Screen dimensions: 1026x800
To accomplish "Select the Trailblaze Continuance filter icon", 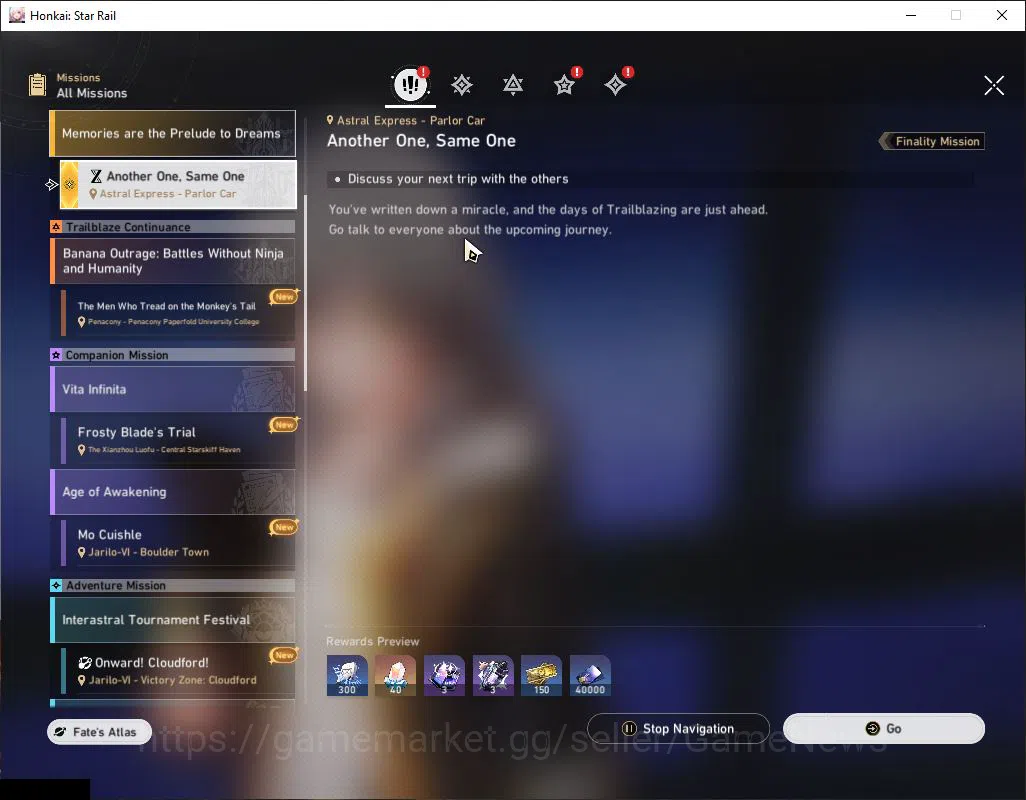I will point(513,85).
